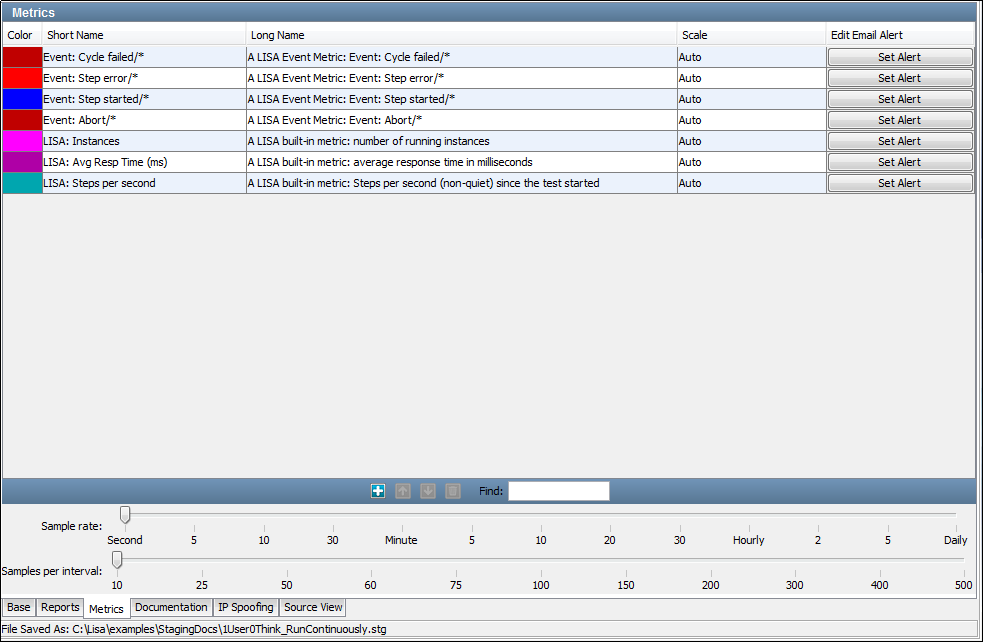Open the Reports tab
This screenshot has height=642, width=983.
point(59,607)
